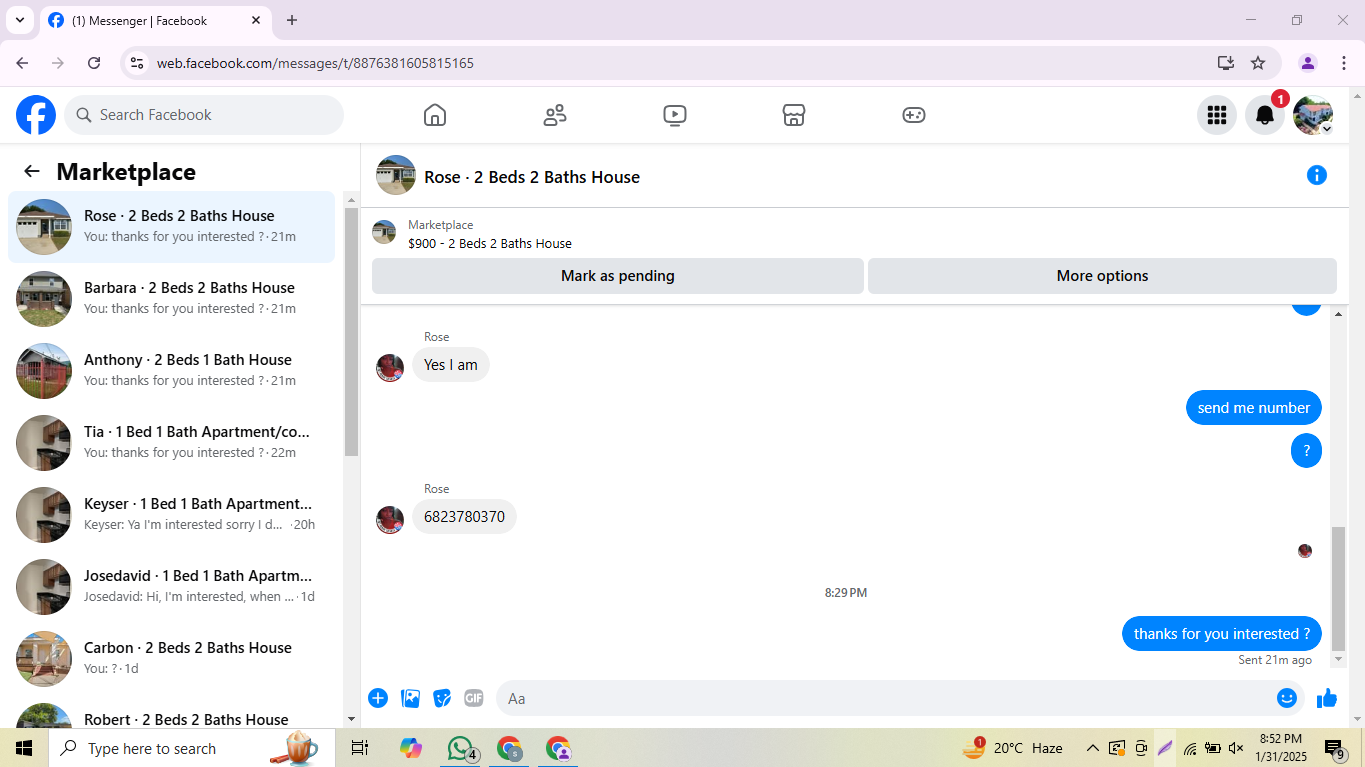Image resolution: width=1365 pixels, height=767 pixels.
Task: Click the 'send me number' message bubble
Action: [x=1254, y=408]
